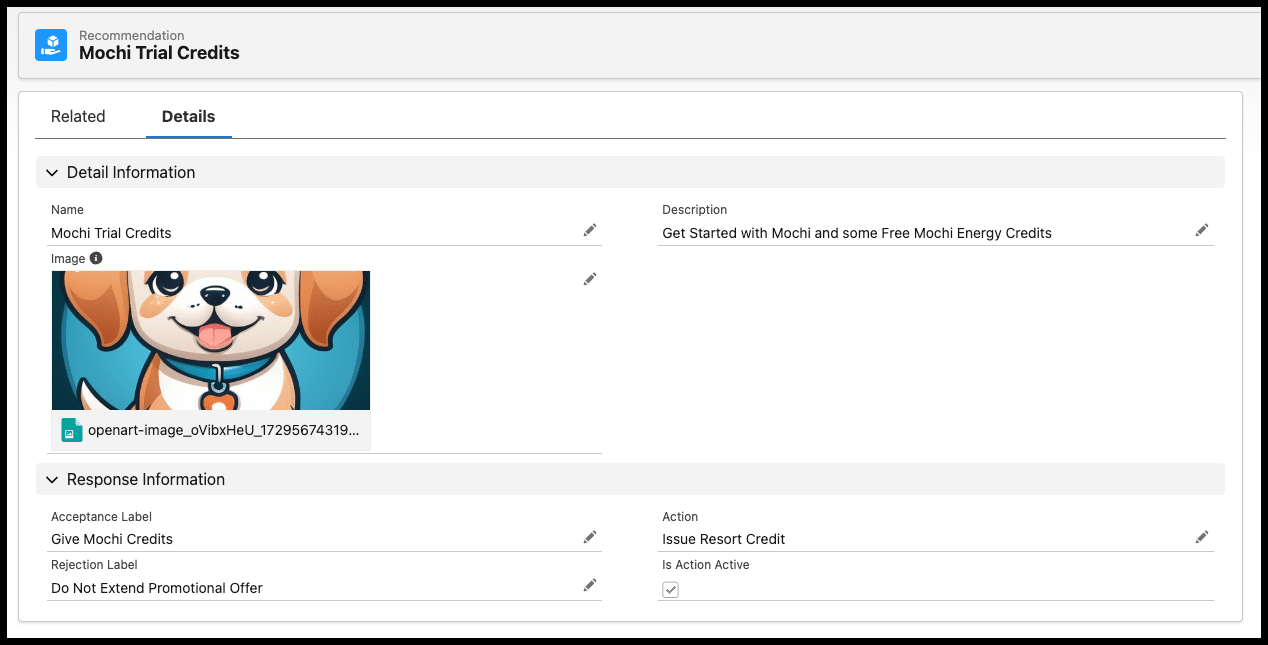The width and height of the screenshot is (1268, 645).
Task: Edit the Image field pencil icon
Action: click(x=590, y=279)
